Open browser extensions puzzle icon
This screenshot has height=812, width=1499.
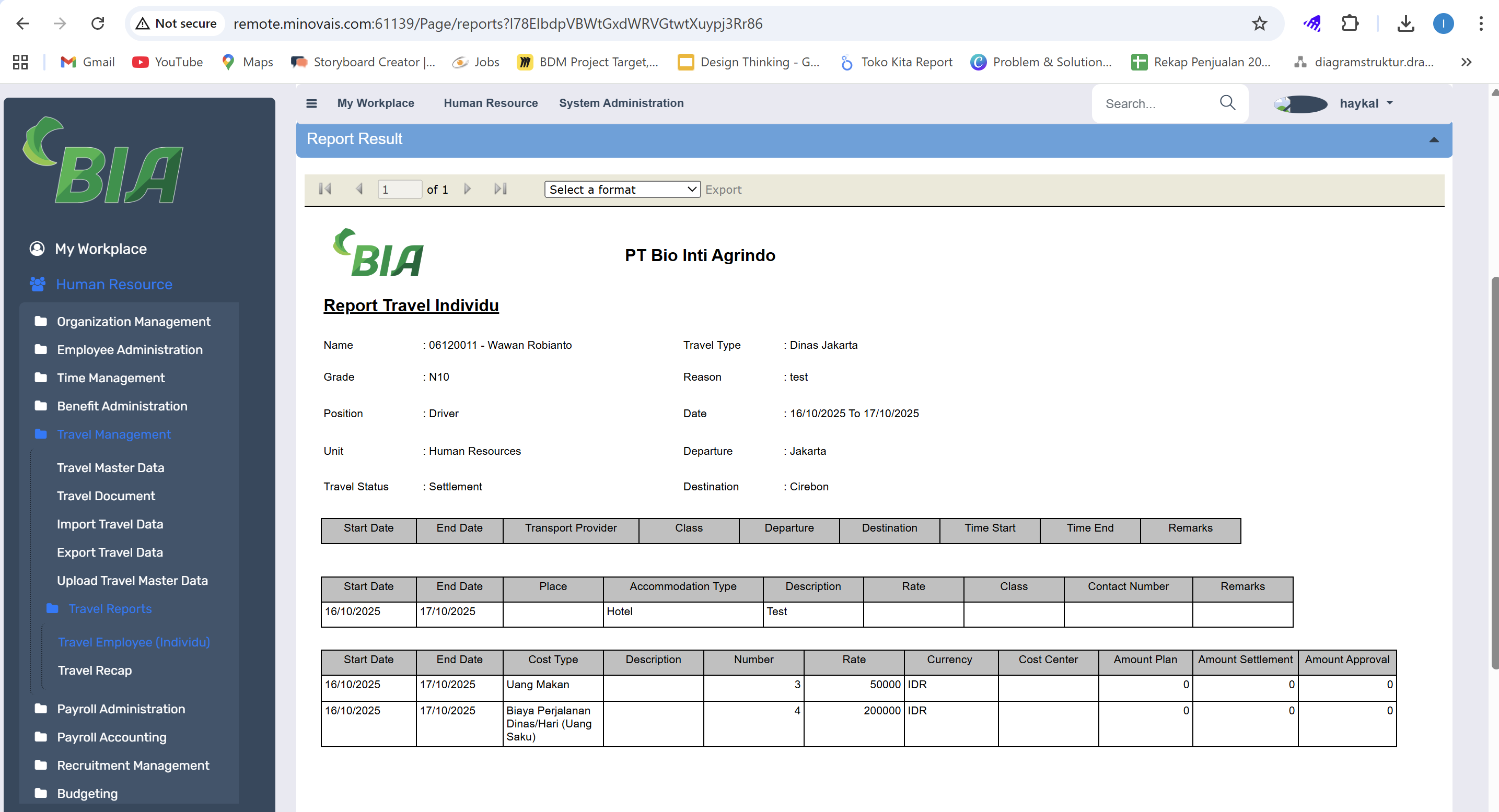point(1350,23)
